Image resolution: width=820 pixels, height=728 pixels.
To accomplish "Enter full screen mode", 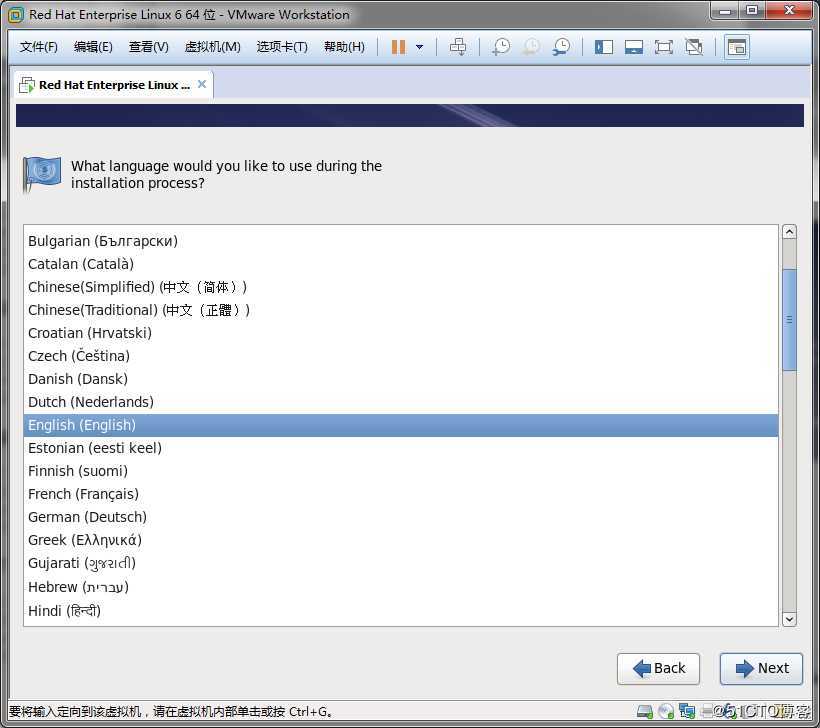I will pyautogui.click(x=664, y=47).
